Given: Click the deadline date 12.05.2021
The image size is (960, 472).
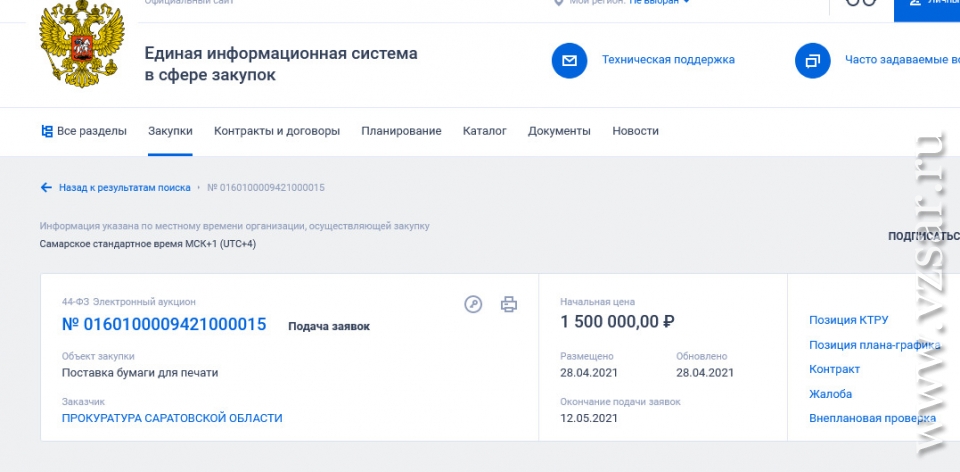Looking at the screenshot, I should pyautogui.click(x=589, y=418).
